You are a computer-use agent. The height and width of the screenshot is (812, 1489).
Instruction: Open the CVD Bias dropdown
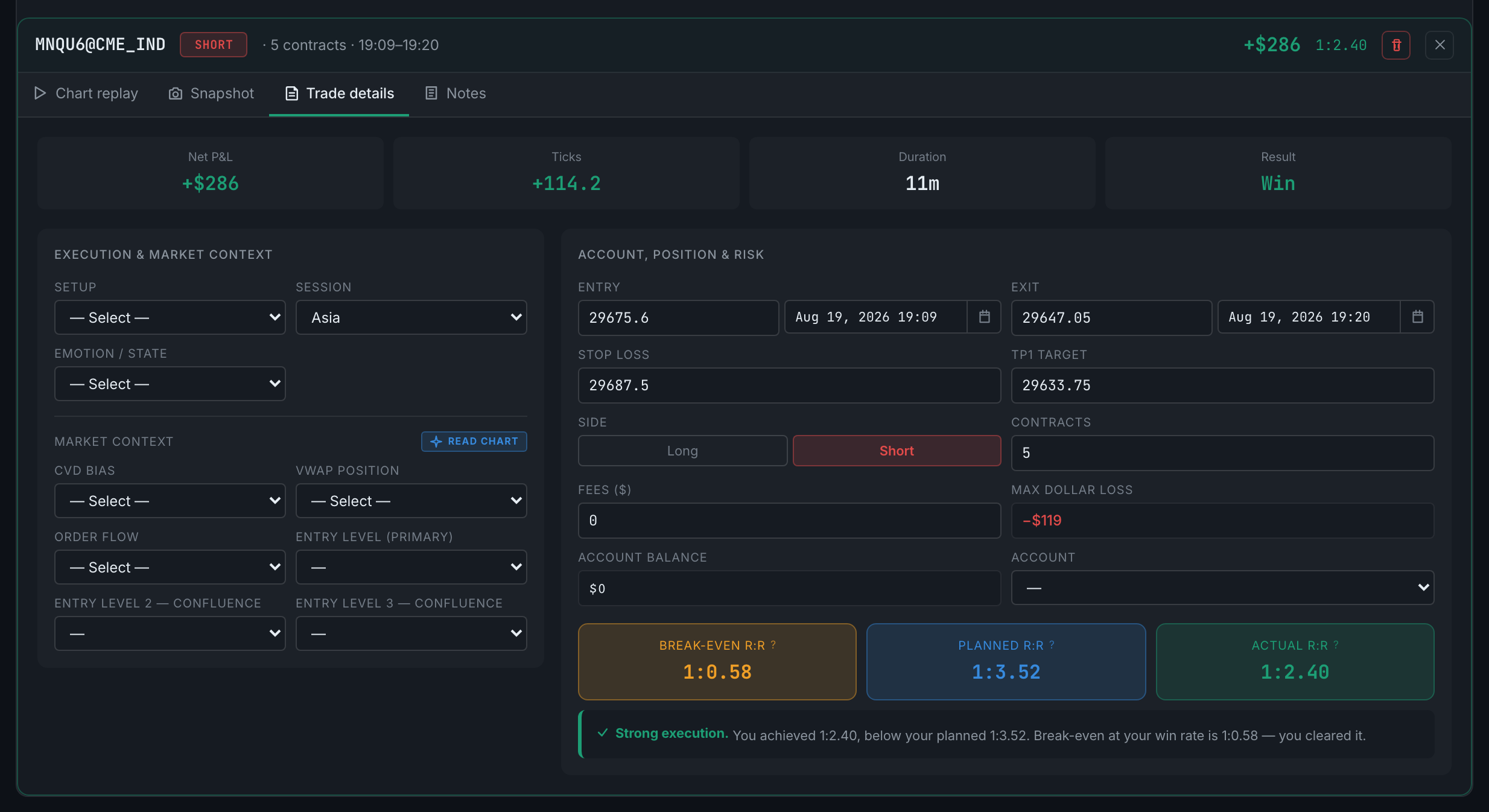tap(170, 501)
